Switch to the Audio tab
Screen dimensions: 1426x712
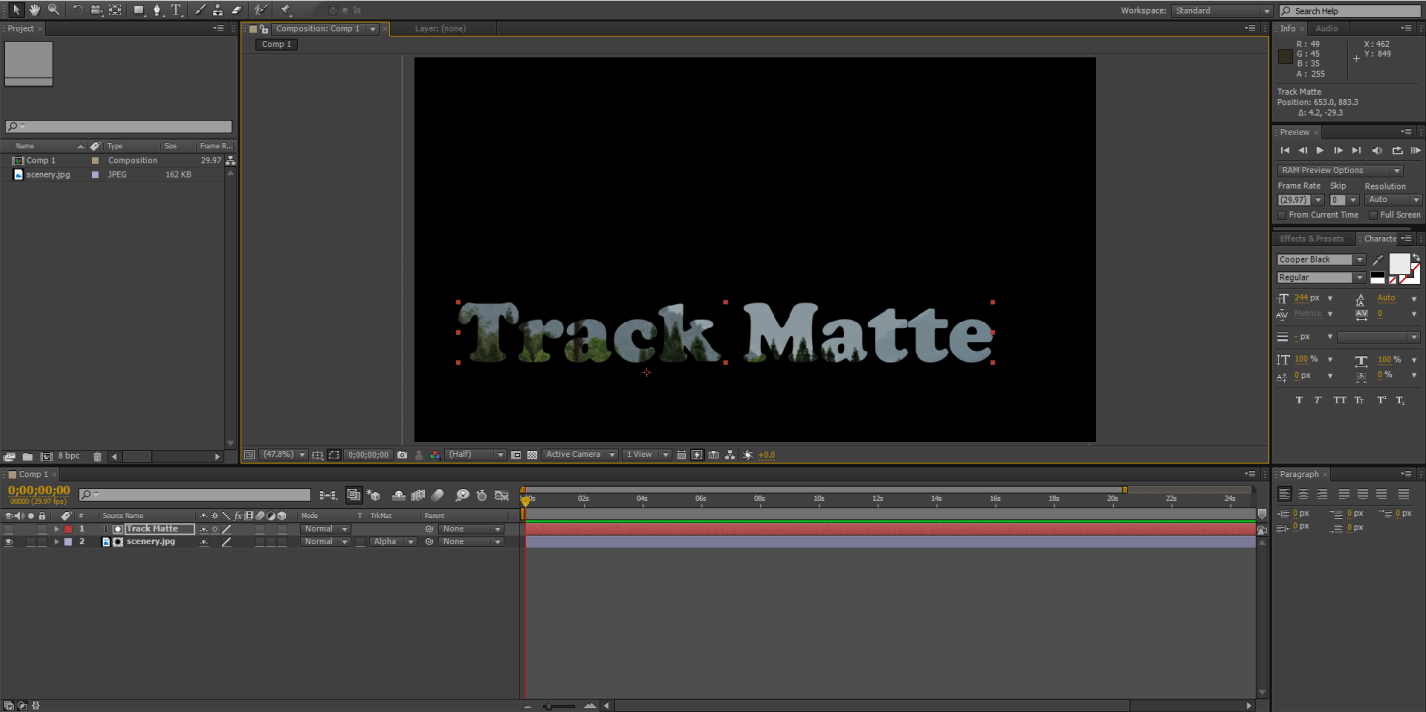coord(1328,28)
